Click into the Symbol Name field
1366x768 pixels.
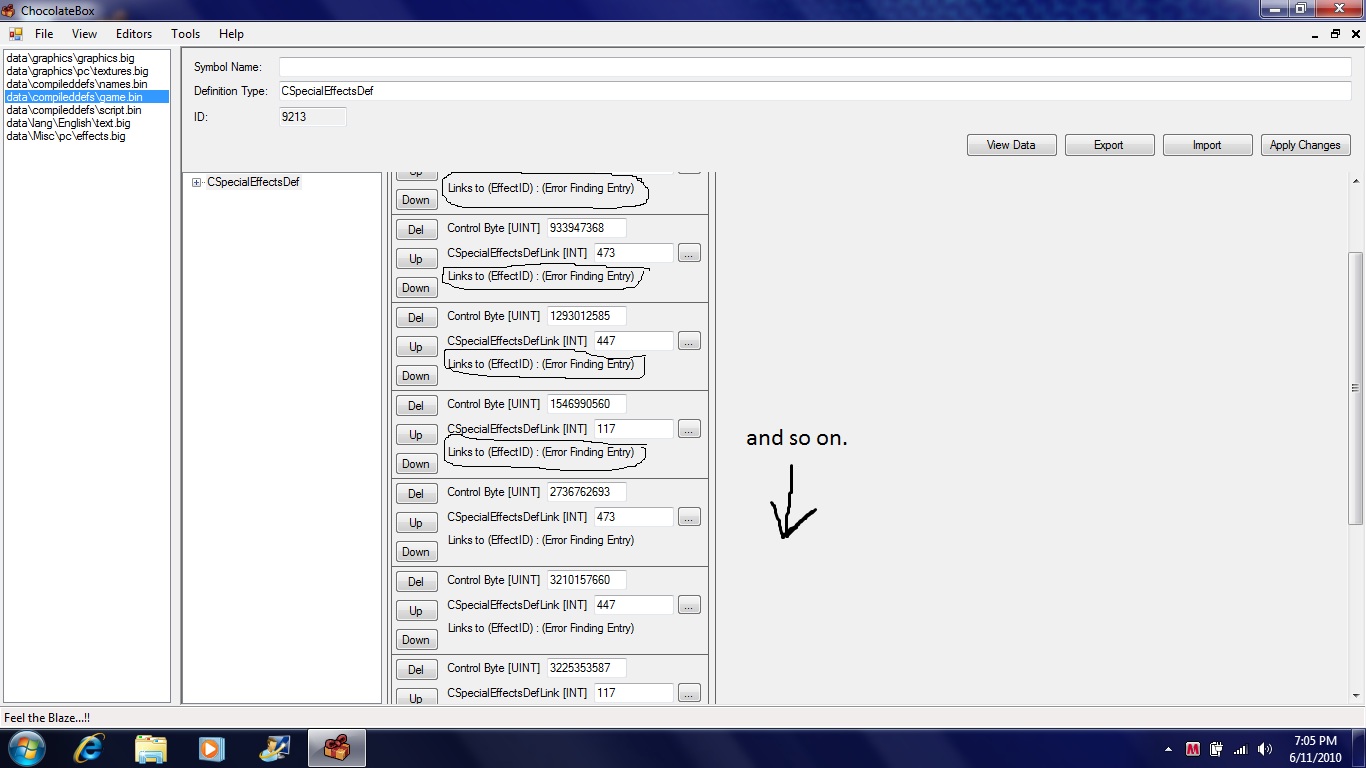814,67
